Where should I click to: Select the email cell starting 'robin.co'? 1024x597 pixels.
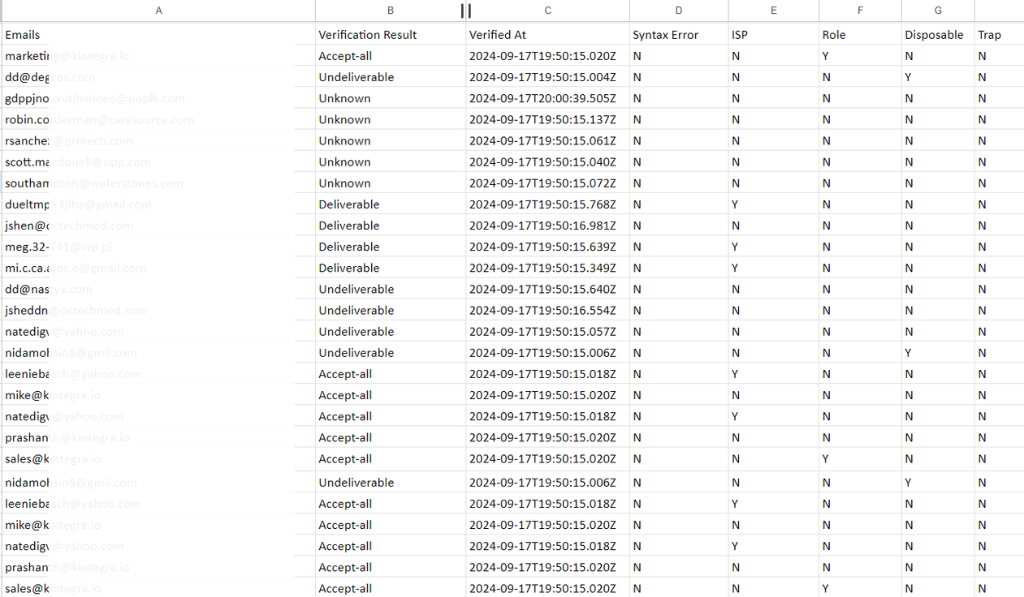(158, 120)
